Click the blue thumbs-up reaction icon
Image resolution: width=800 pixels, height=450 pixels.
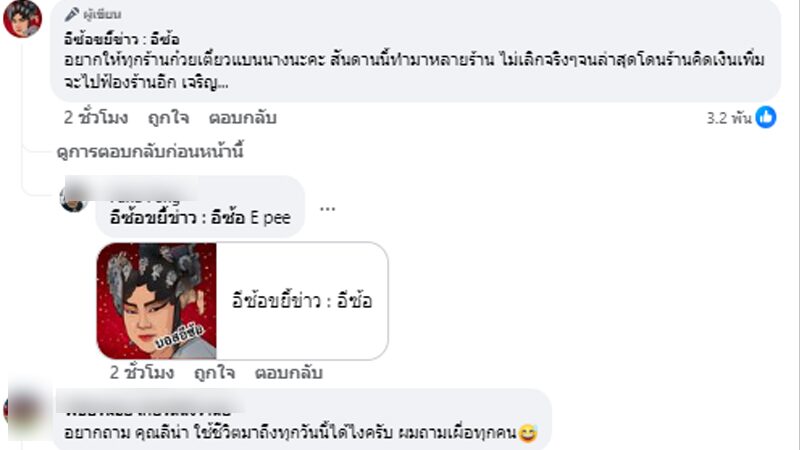click(x=765, y=117)
